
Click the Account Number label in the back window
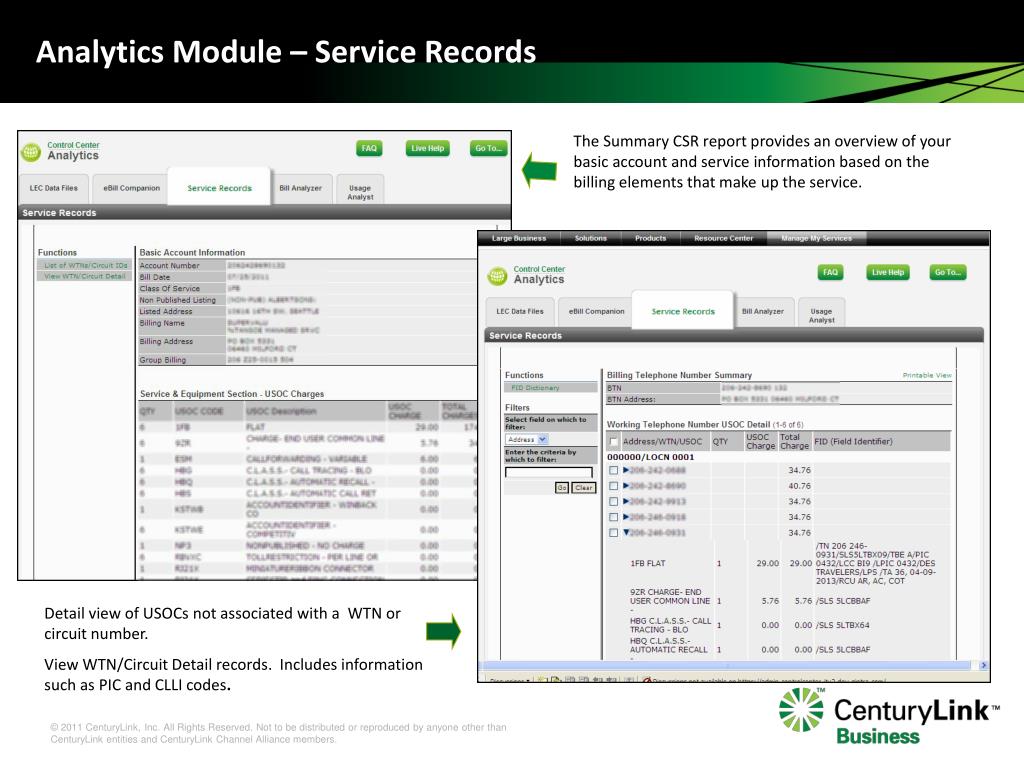[x=170, y=266]
